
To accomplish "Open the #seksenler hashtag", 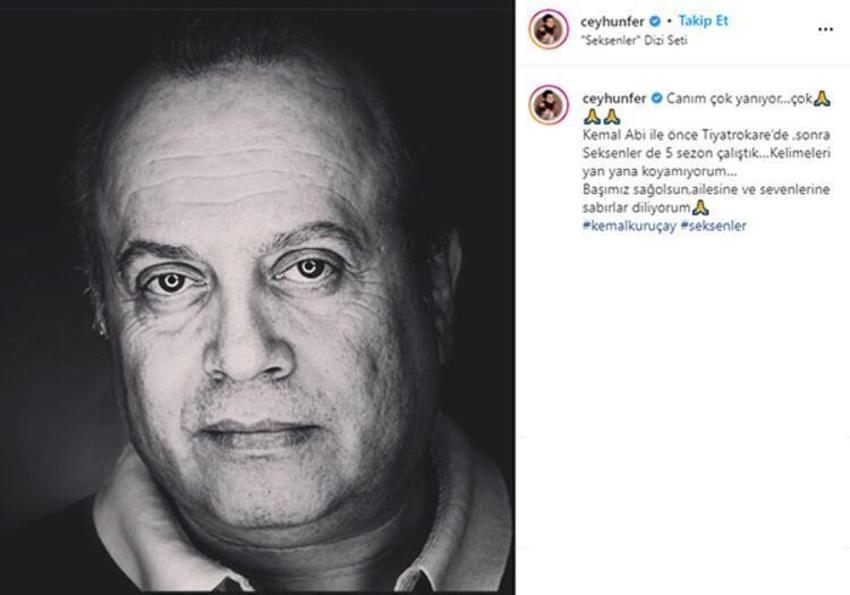I will (x=713, y=226).
